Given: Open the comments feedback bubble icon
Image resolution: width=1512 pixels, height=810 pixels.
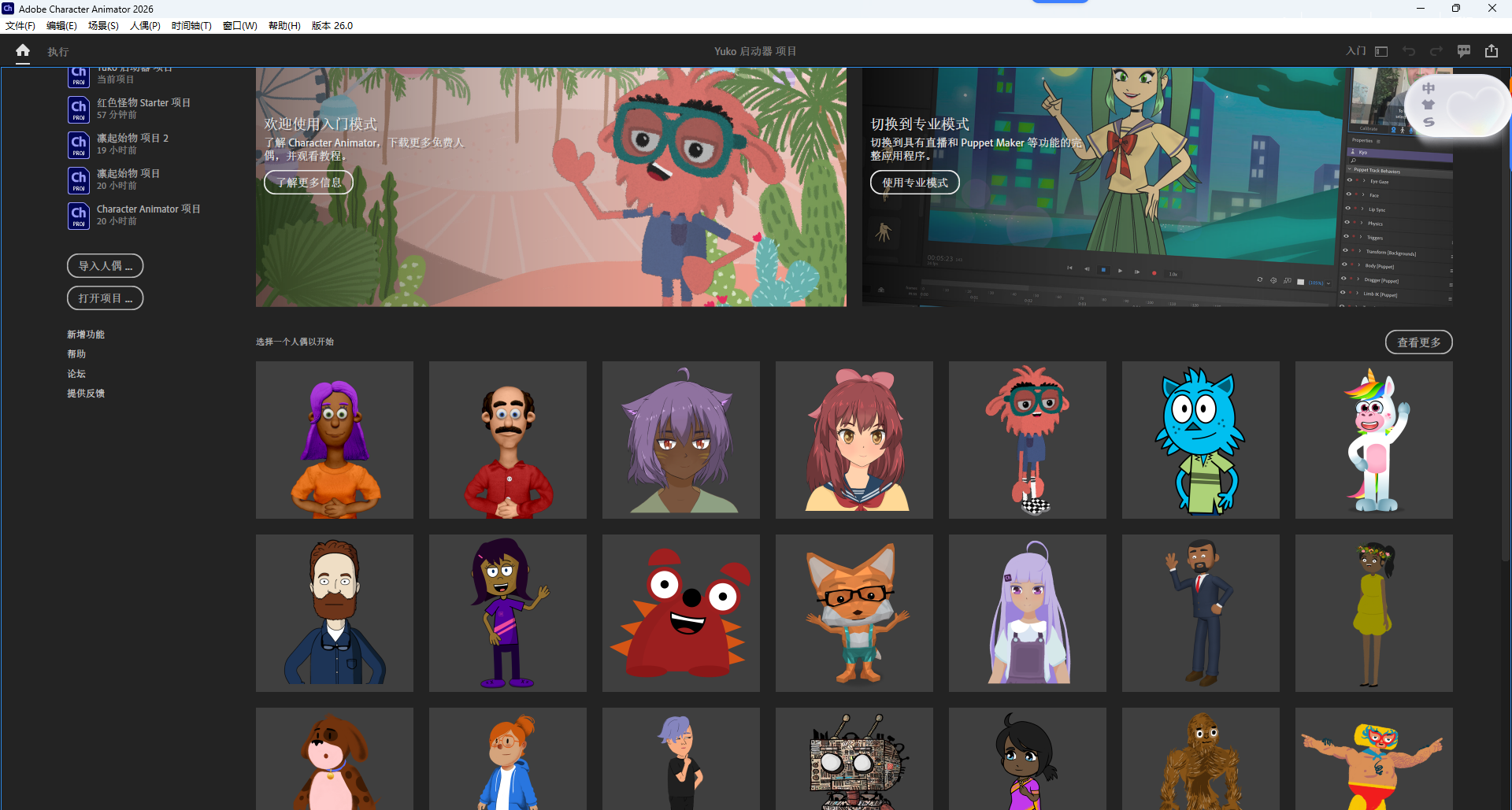Looking at the screenshot, I should [x=1464, y=50].
